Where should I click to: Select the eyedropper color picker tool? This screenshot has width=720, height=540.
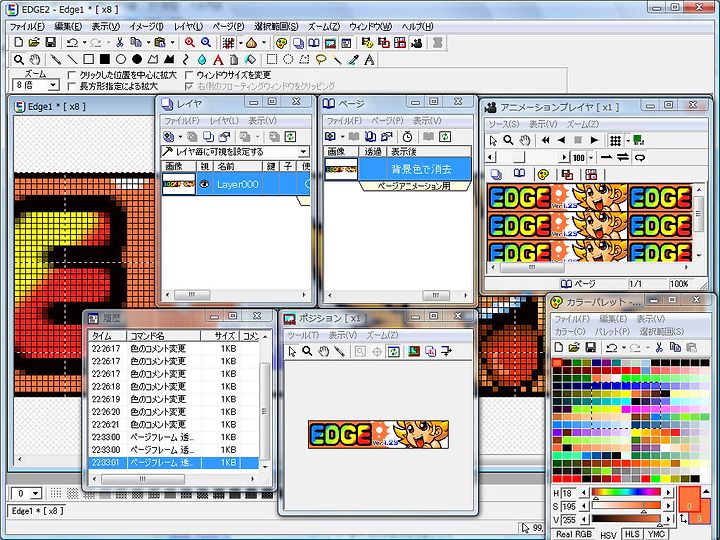tap(353, 60)
